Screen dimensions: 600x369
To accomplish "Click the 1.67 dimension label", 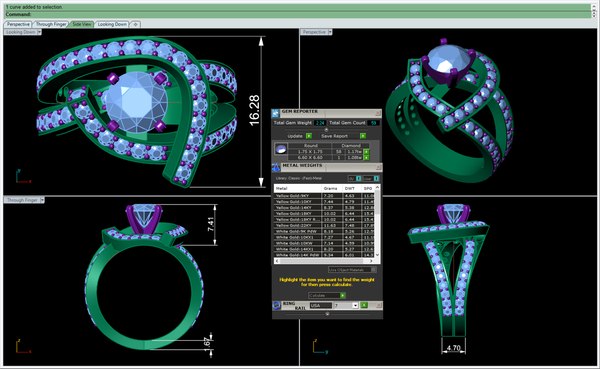I will (207, 343).
